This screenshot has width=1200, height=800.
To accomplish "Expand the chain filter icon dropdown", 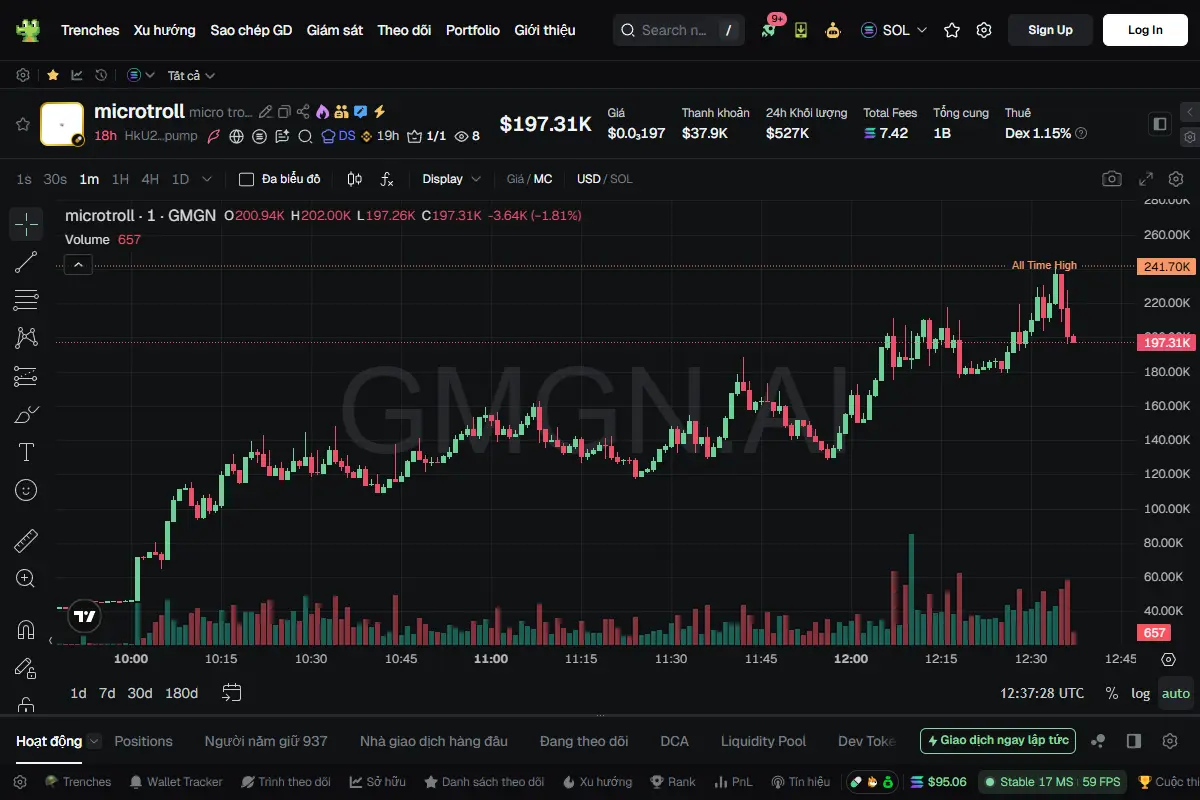I will click(x=141, y=75).
